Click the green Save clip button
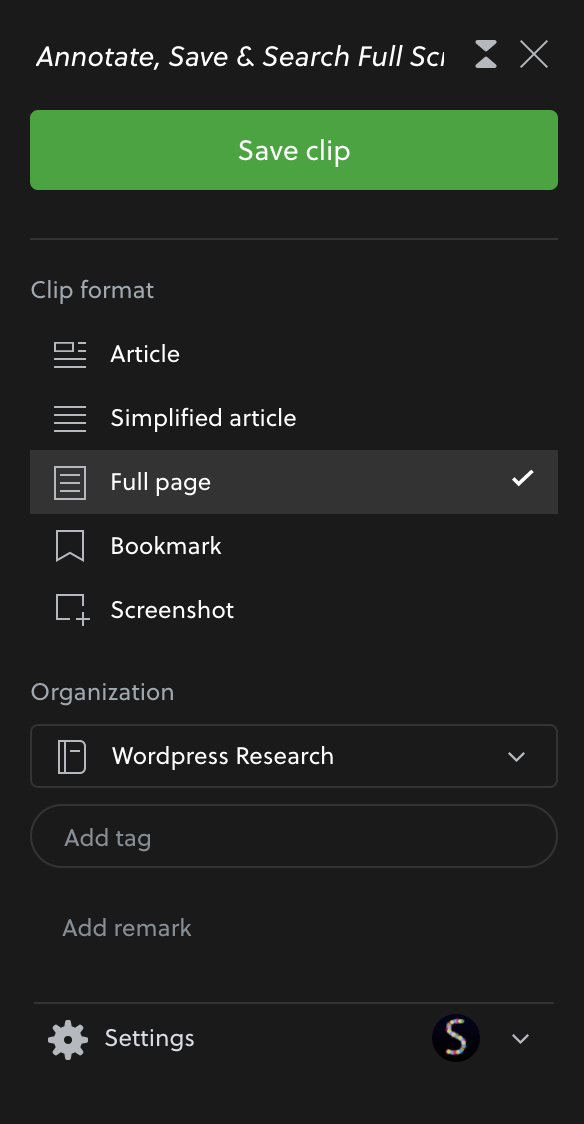This screenshot has height=1124, width=584. 294,150
